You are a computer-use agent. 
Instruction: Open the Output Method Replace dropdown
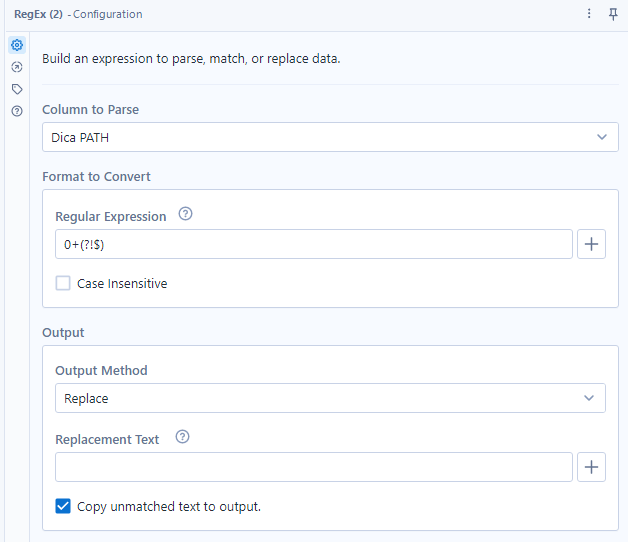[330, 398]
